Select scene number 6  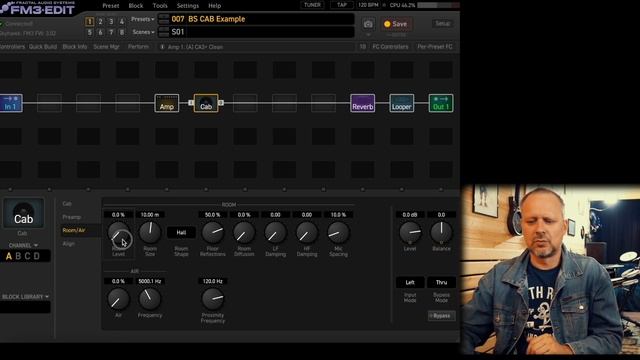tap(100, 32)
